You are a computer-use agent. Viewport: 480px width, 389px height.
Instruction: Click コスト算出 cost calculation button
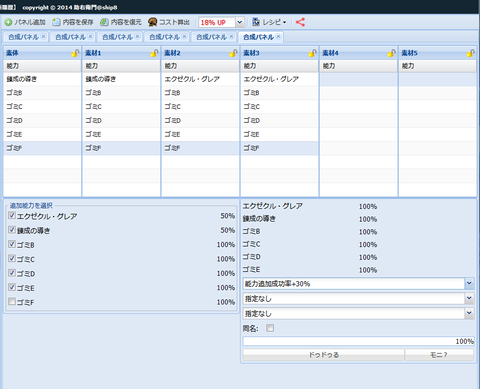[x=169, y=22]
